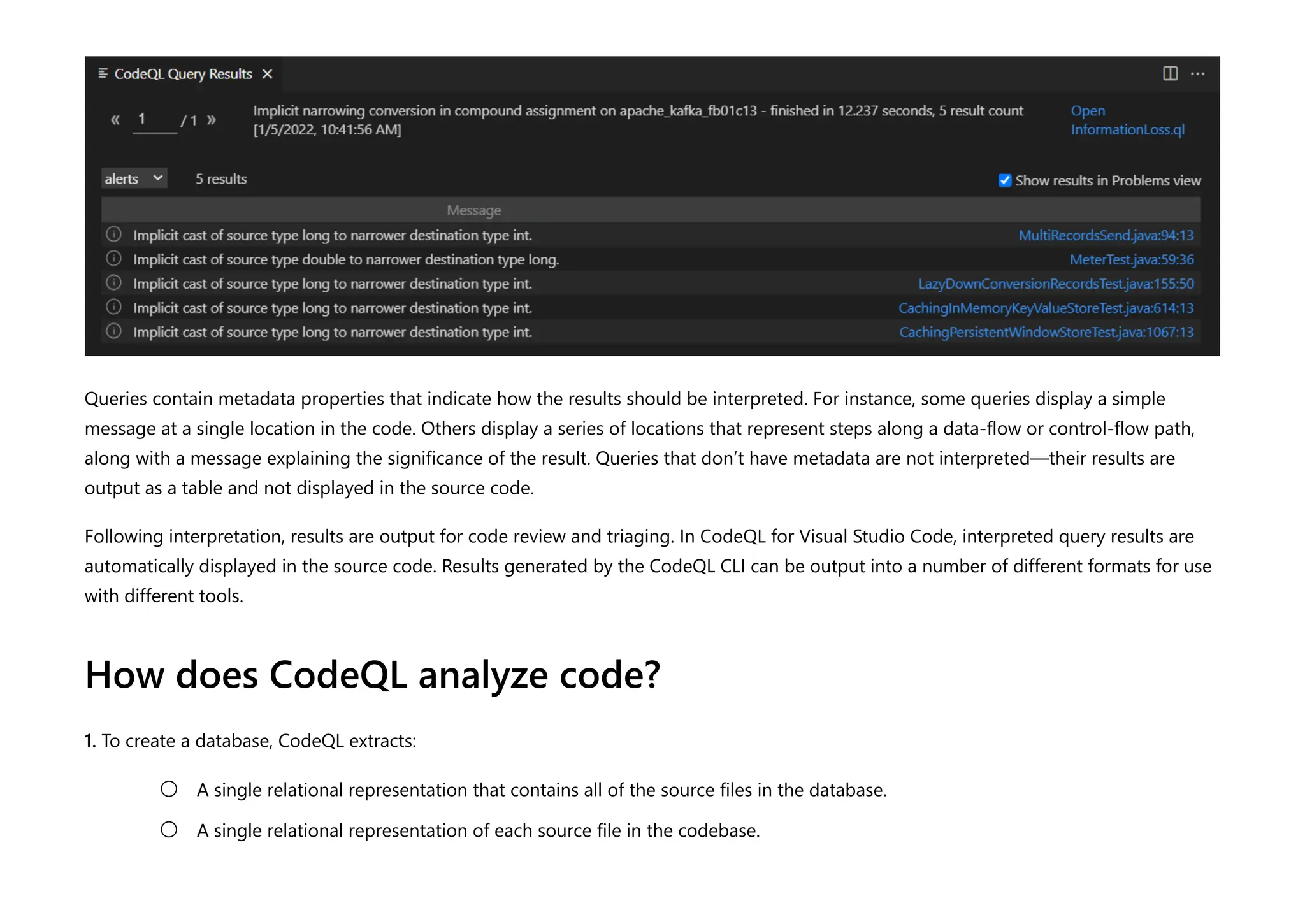Image resolution: width=1305 pixels, height=924 pixels.
Task: Open MultiRecordsSend.java:94:13 location link
Action: [1106, 235]
